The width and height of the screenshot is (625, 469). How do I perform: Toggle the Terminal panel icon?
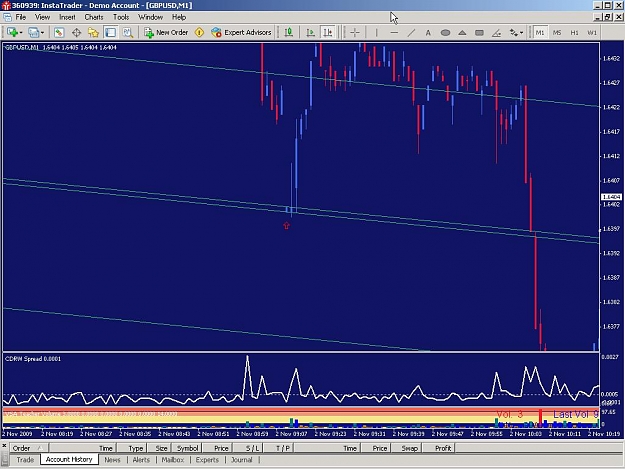coord(110,32)
